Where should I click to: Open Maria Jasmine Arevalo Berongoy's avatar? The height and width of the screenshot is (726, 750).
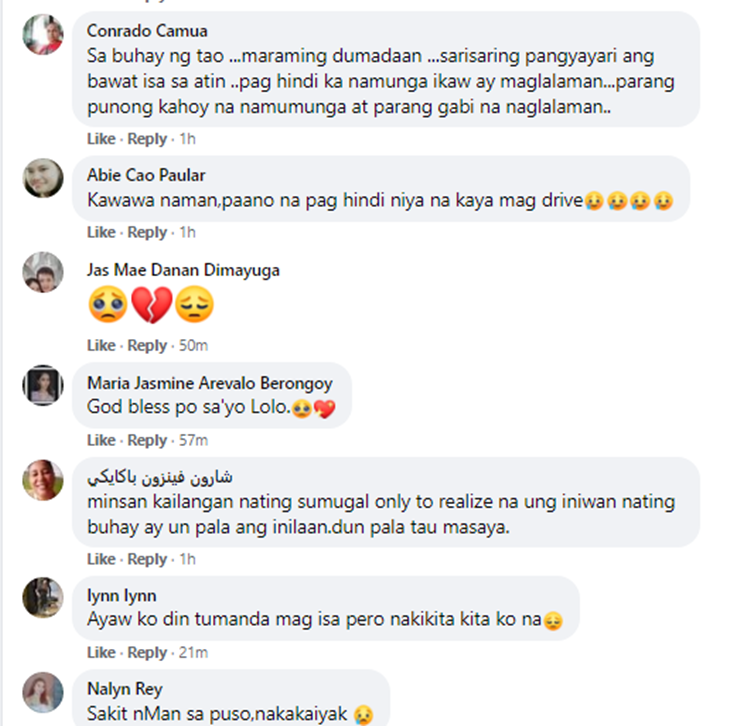point(43,385)
